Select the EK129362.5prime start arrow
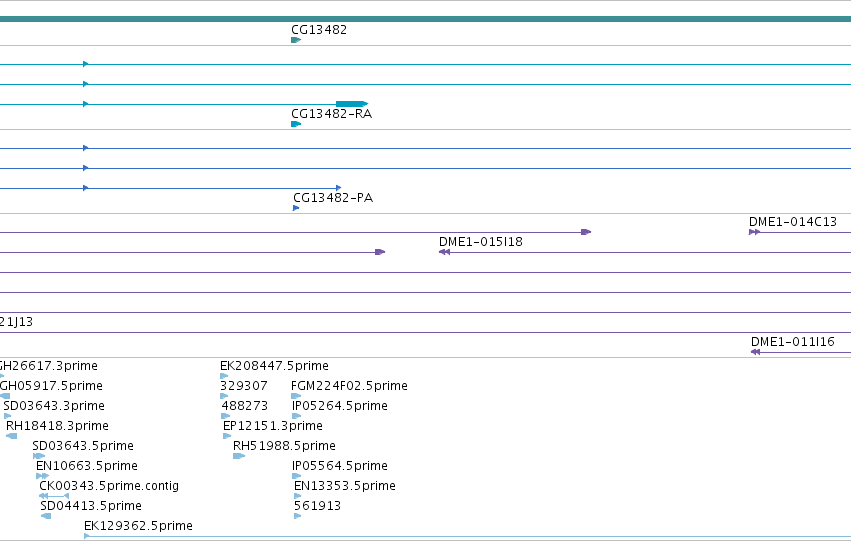This screenshot has height=541, width=851. click(87, 536)
